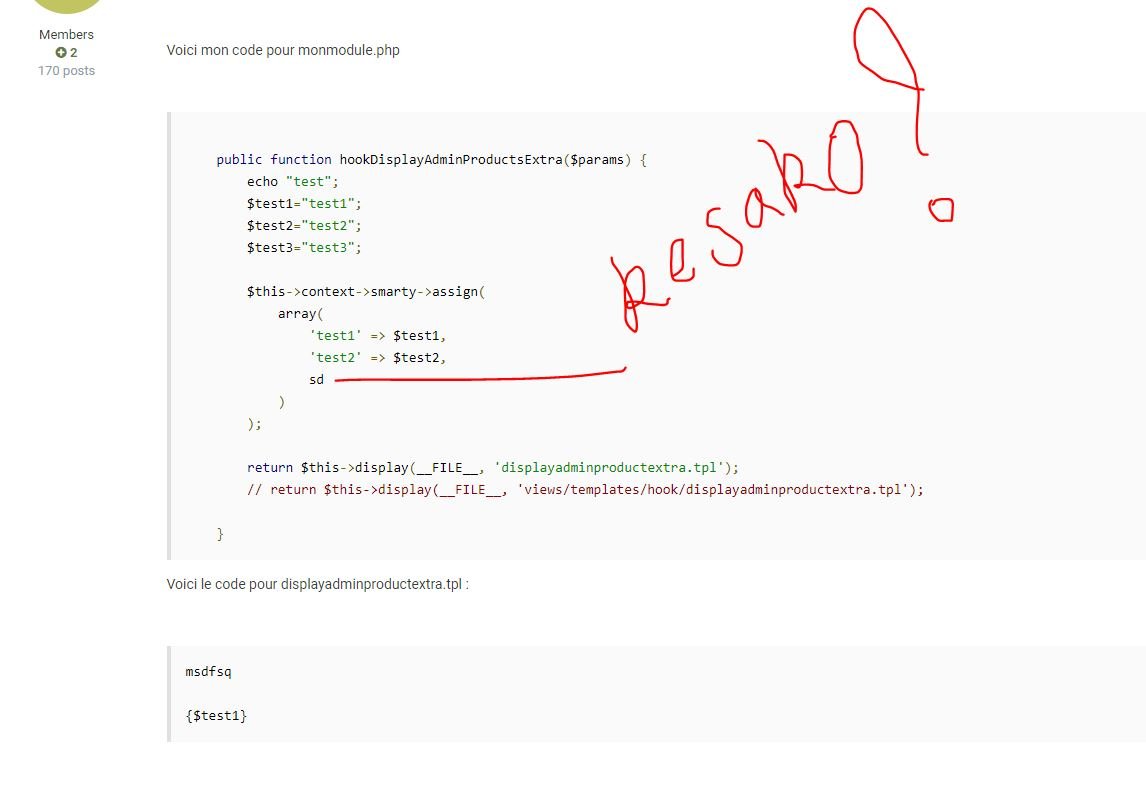Image resolution: width=1146 pixels, height=786 pixels.
Task: Click the line '$test3="test3";'
Action: (x=304, y=247)
